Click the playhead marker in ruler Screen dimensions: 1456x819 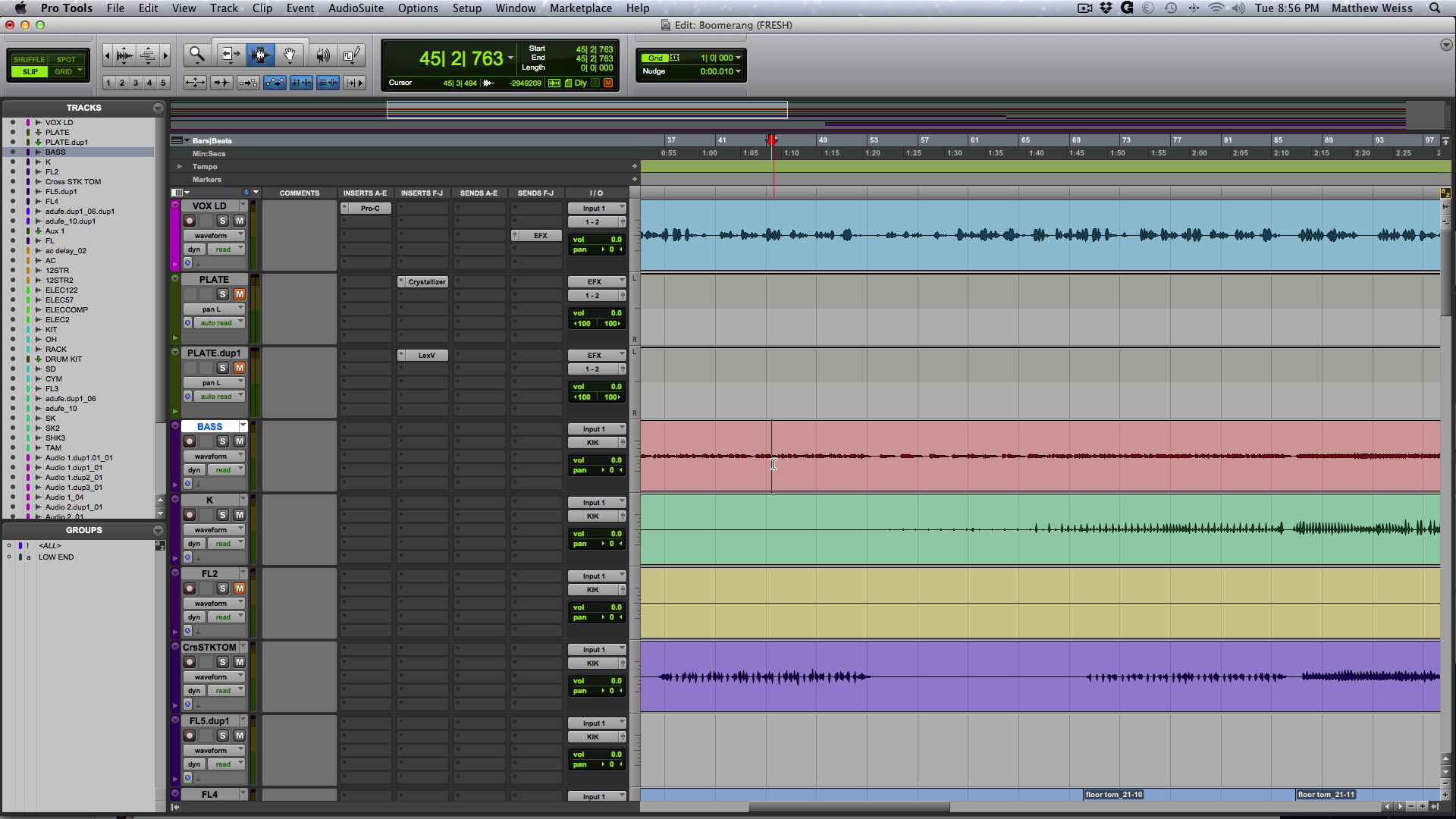click(772, 140)
